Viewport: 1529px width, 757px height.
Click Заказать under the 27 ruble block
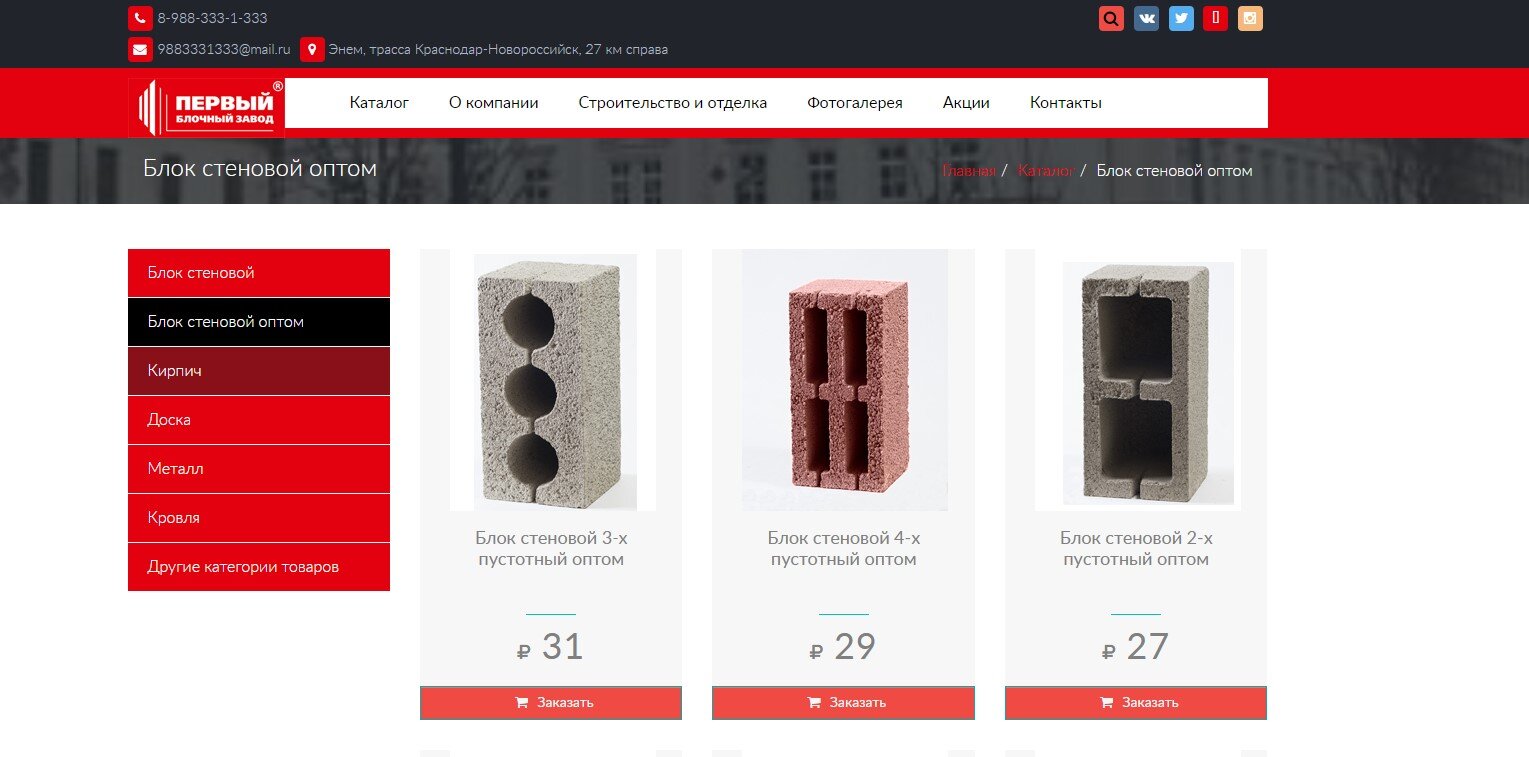click(1136, 703)
